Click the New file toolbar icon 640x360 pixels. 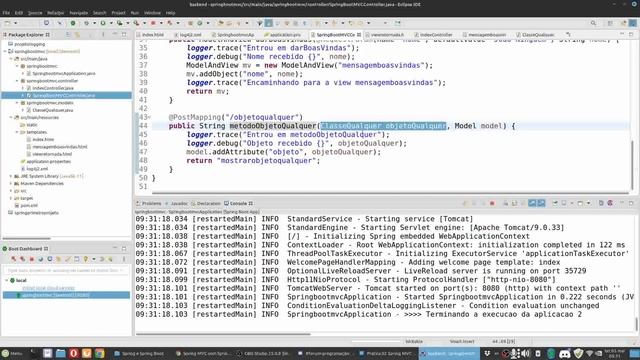click(7, 23)
